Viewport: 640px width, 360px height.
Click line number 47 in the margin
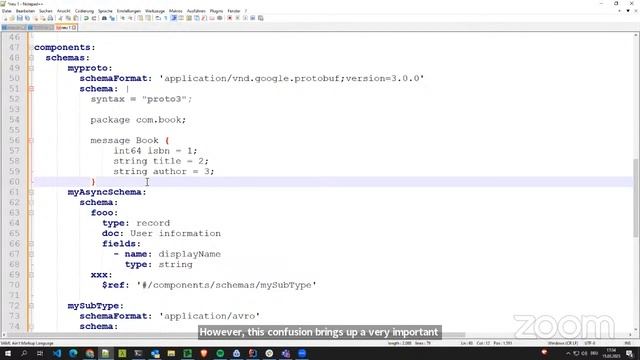click(14, 47)
